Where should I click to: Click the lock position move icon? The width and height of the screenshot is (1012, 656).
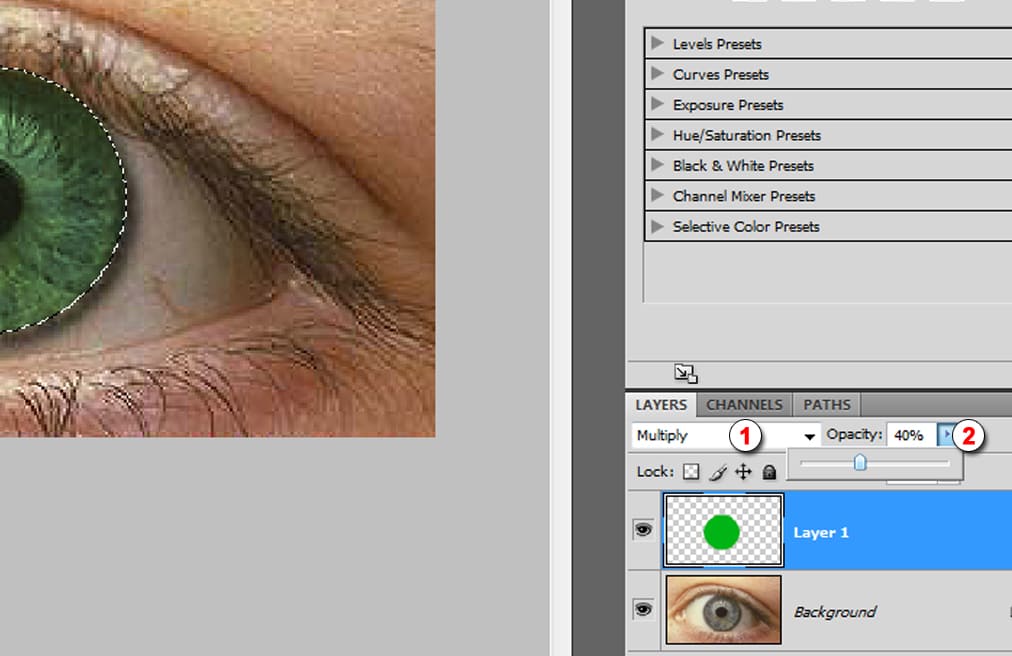point(743,472)
